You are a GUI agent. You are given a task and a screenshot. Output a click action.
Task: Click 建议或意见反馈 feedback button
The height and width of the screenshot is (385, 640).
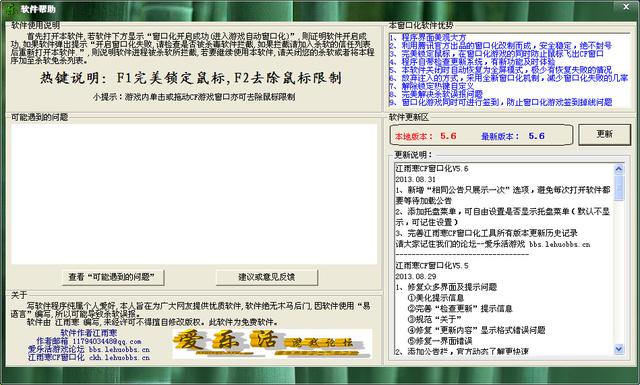[x=267, y=277]
